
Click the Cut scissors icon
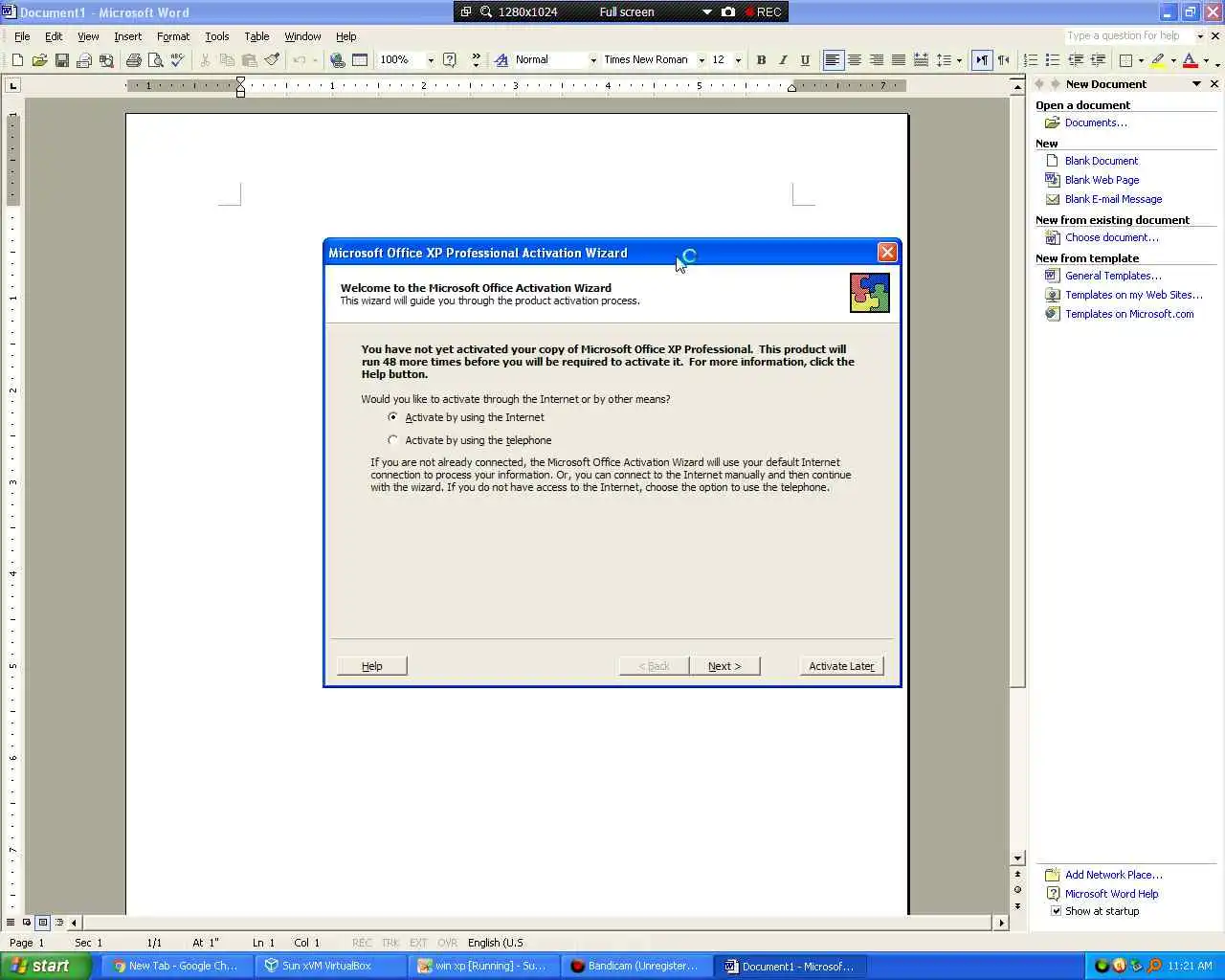point(205,59)
